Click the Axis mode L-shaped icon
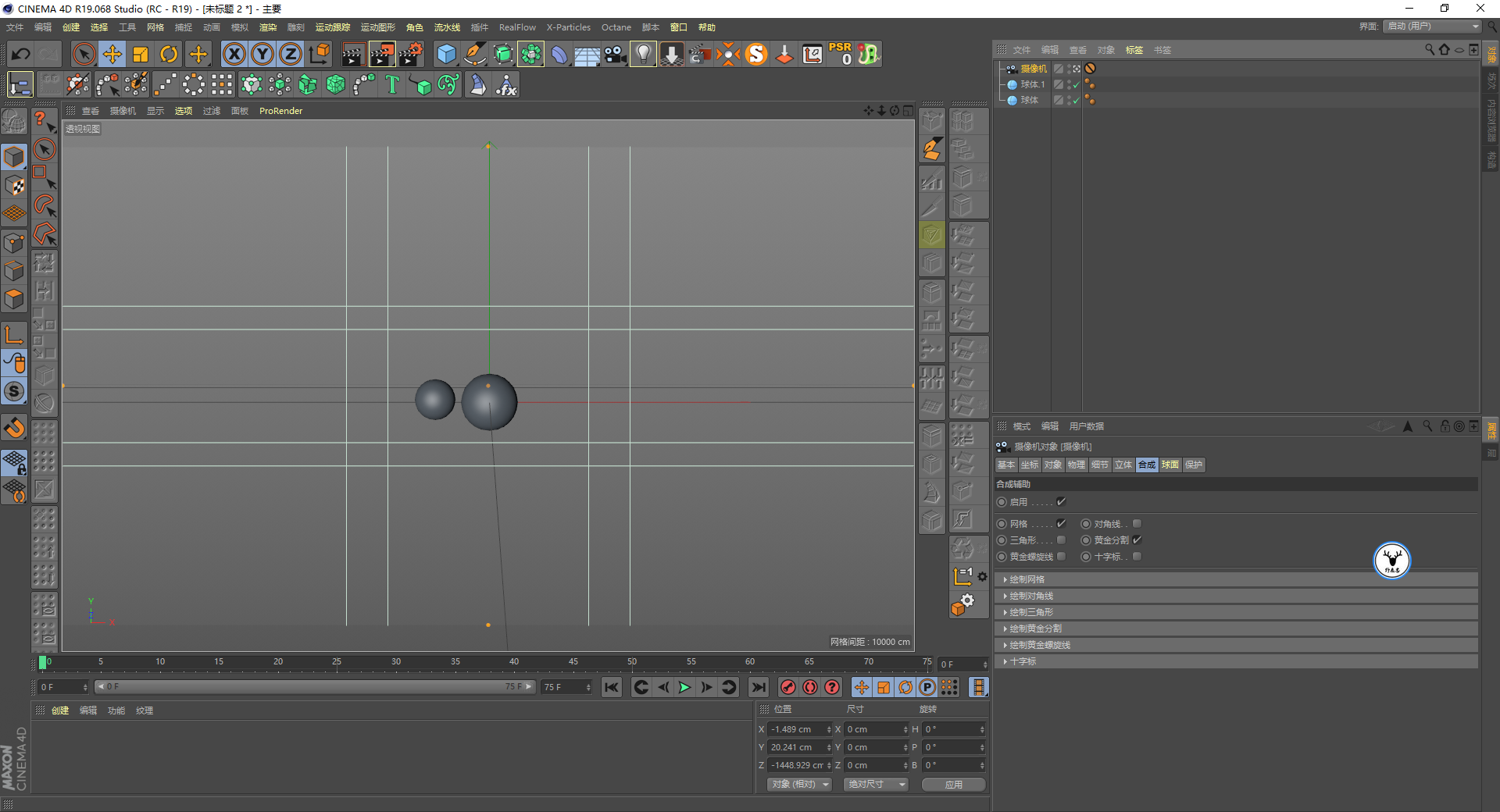 coord(14,334)
